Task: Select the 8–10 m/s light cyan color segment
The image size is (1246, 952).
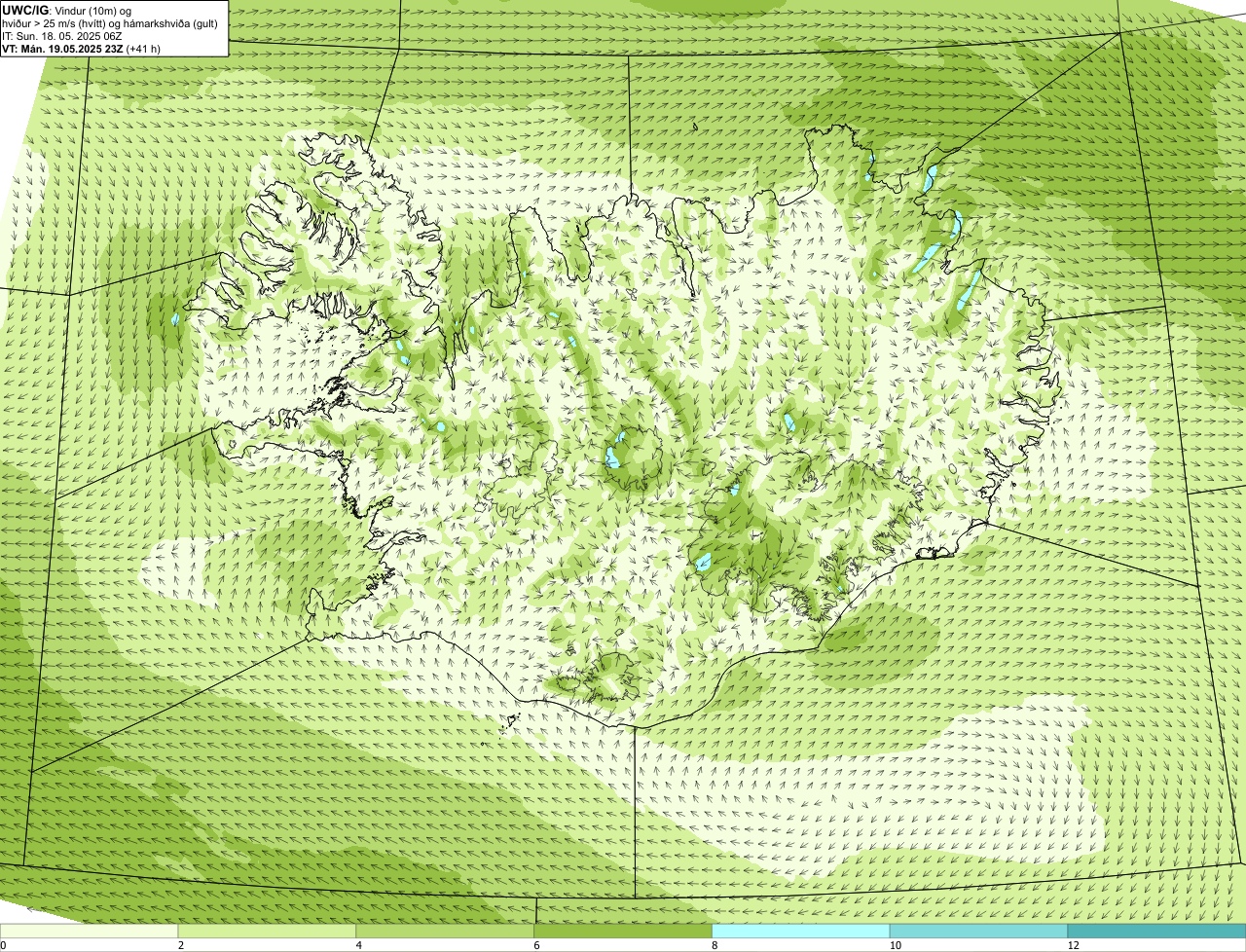Action: [x=801, y=932]
